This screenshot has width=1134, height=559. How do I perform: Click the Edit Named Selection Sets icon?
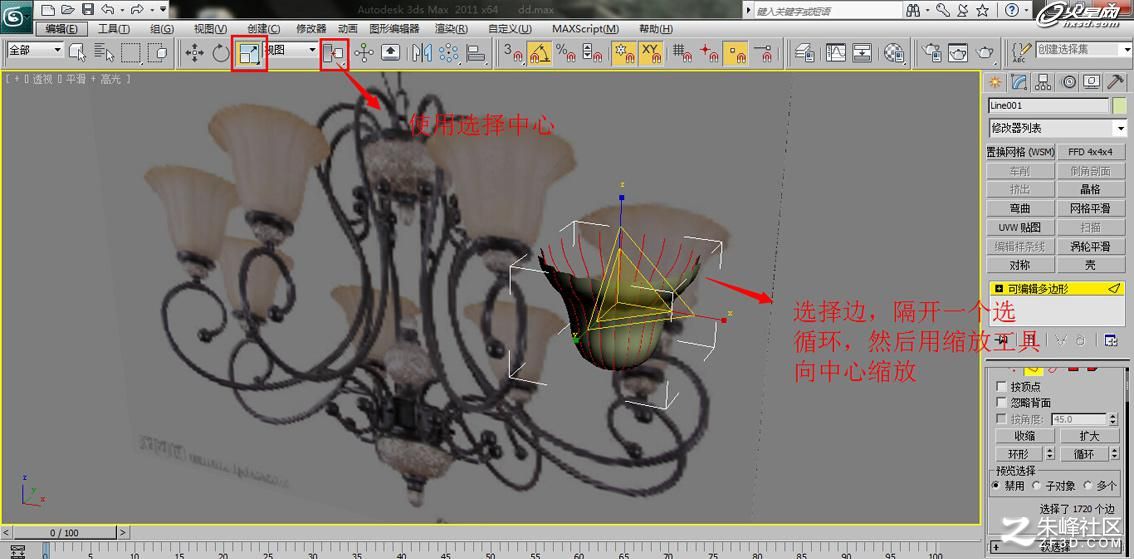click(x=1021, y=52)
